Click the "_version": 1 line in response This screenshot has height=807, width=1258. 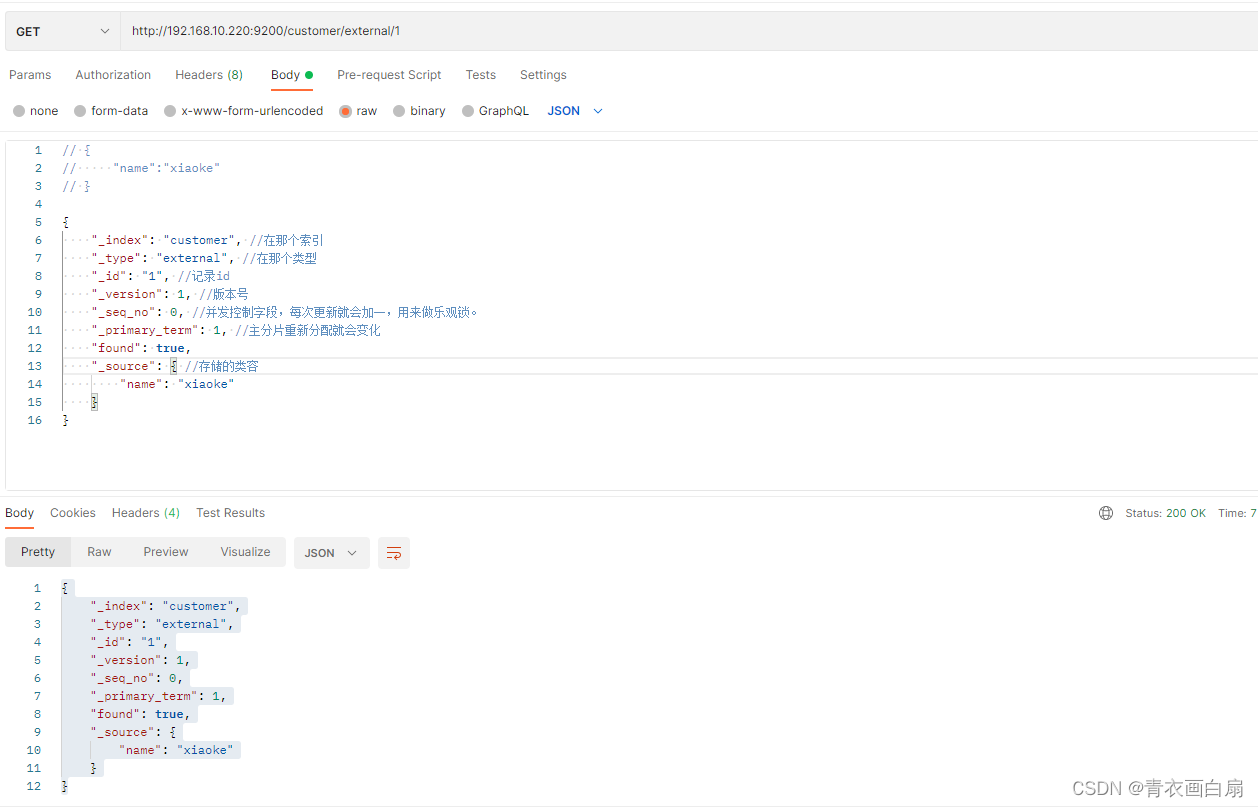pos(142,660)
